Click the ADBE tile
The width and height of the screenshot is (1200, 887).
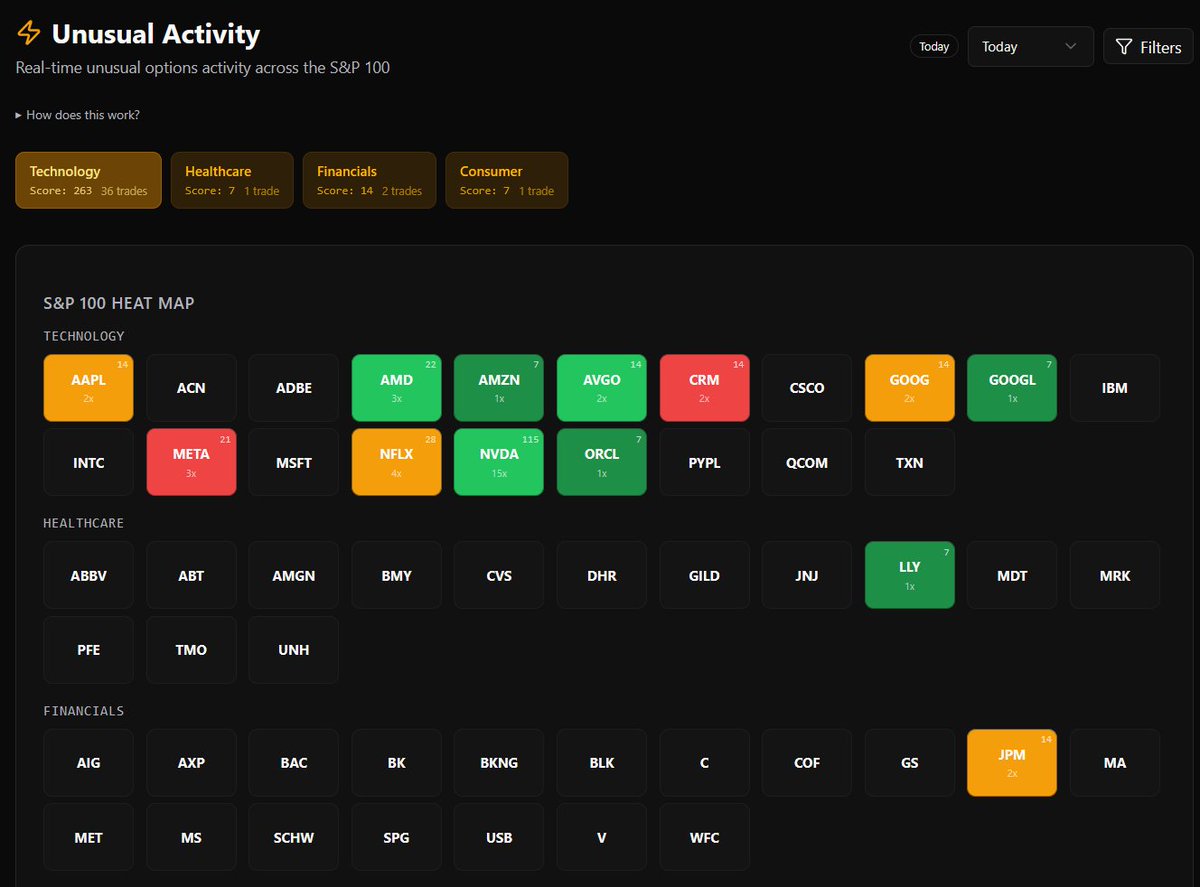294,388
